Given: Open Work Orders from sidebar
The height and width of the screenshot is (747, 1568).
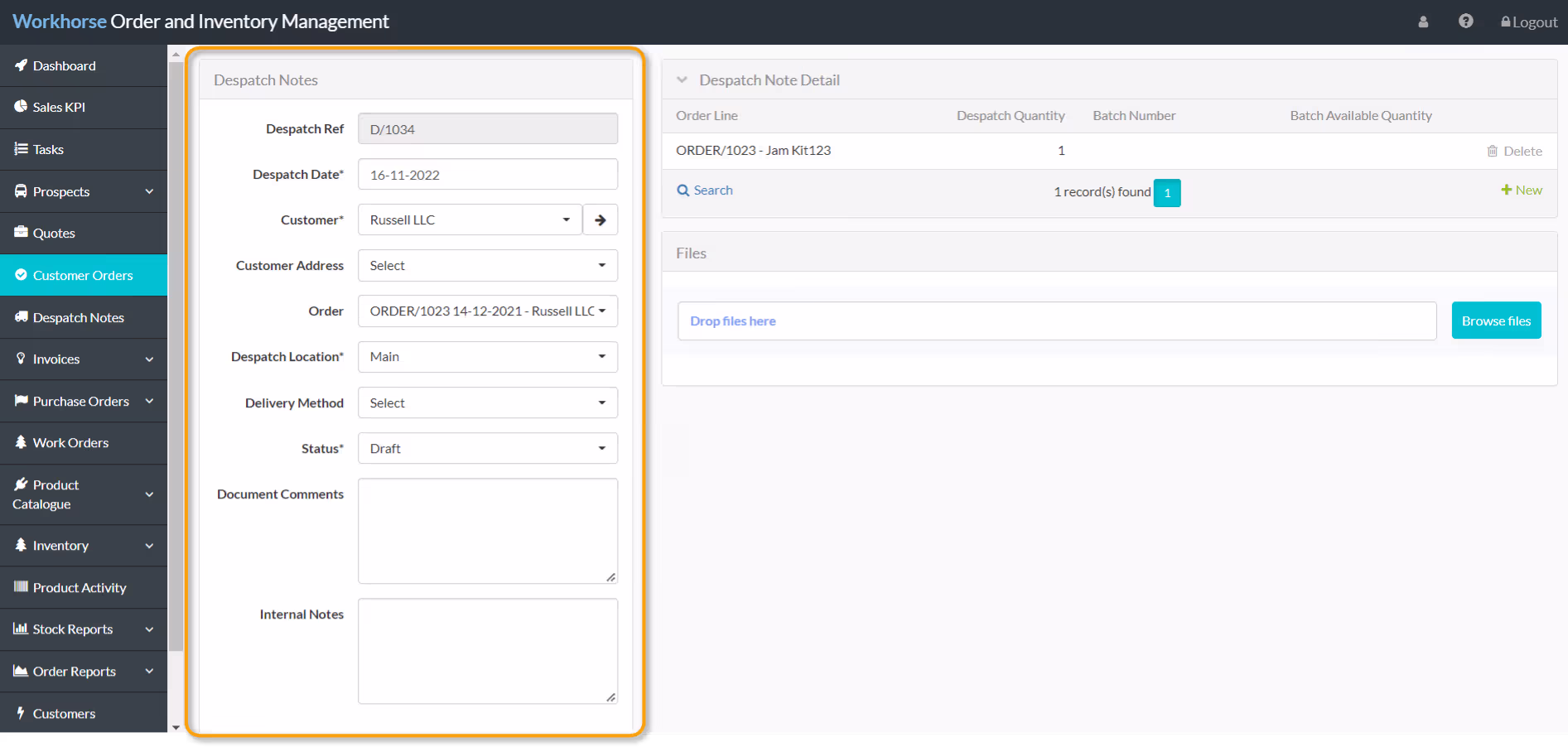Looking at the screenshot, I should point(84,442).
